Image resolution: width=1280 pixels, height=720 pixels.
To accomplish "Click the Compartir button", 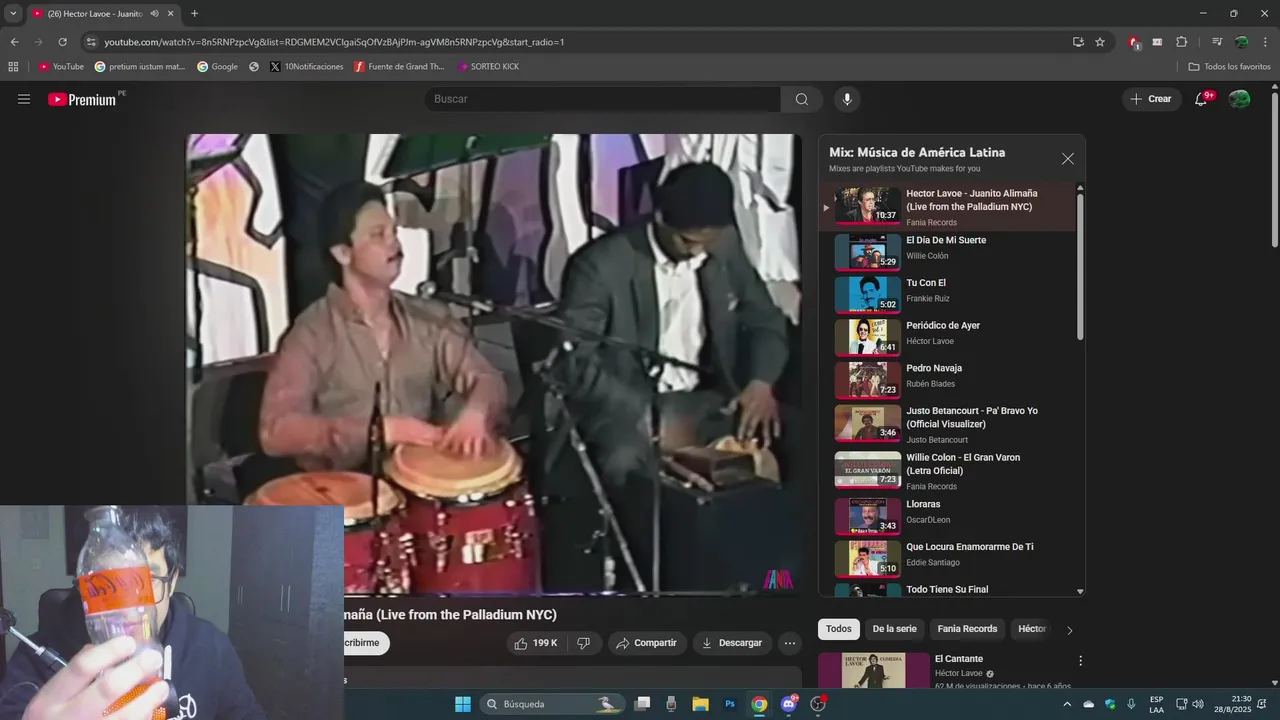I will click(x=645, y=643).
